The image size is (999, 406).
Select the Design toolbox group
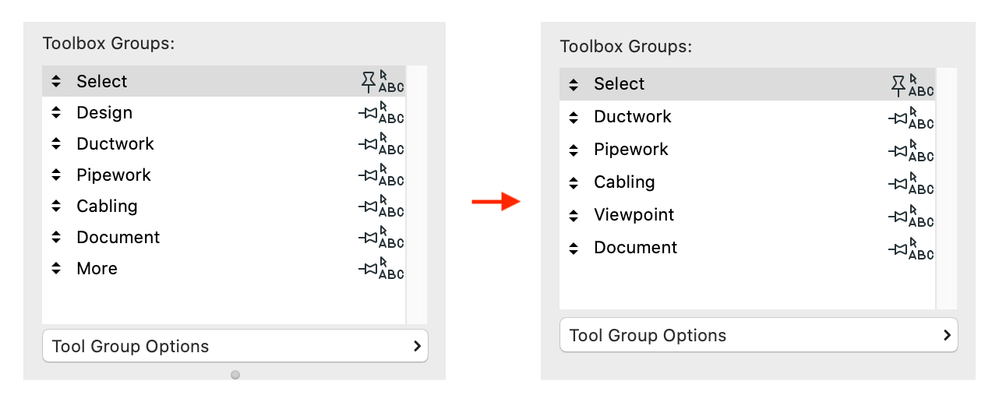click(104, 113)
